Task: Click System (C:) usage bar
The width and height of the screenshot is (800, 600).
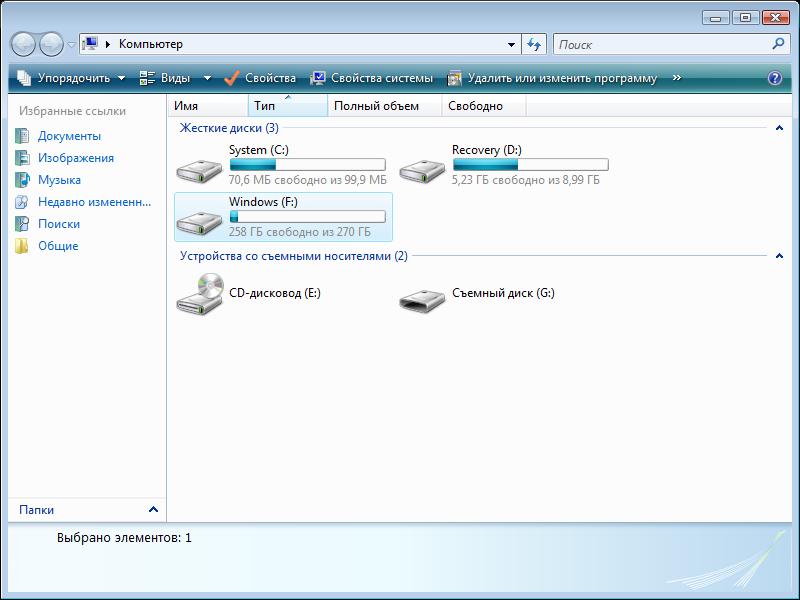Action: point(308,164)
